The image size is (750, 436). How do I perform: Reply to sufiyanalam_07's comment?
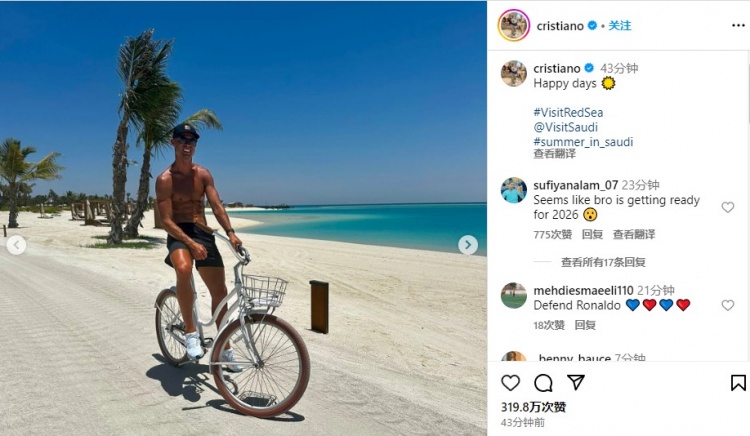[592, 234]
